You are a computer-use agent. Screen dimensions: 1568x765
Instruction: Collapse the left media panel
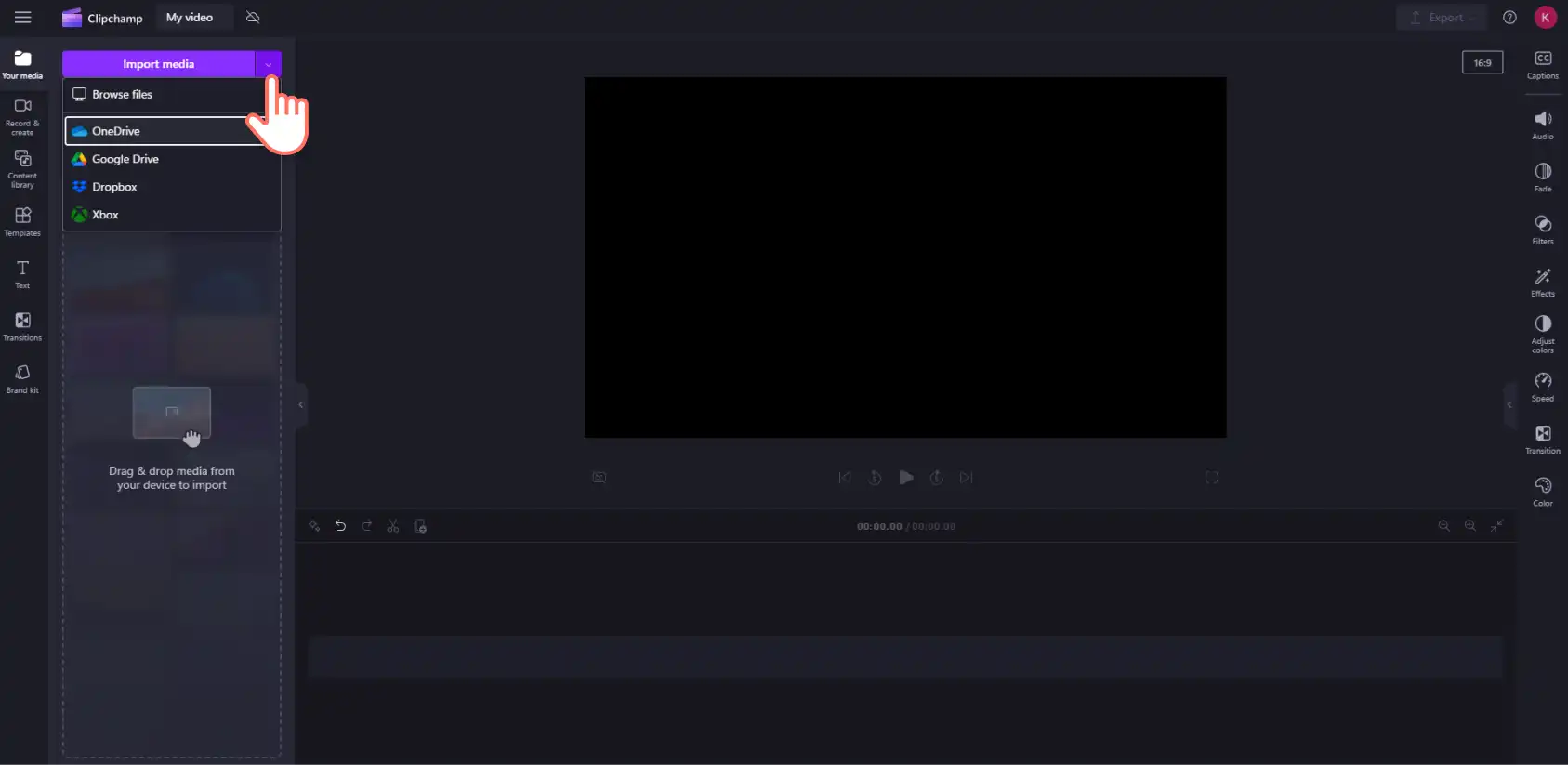click(300, 404)
